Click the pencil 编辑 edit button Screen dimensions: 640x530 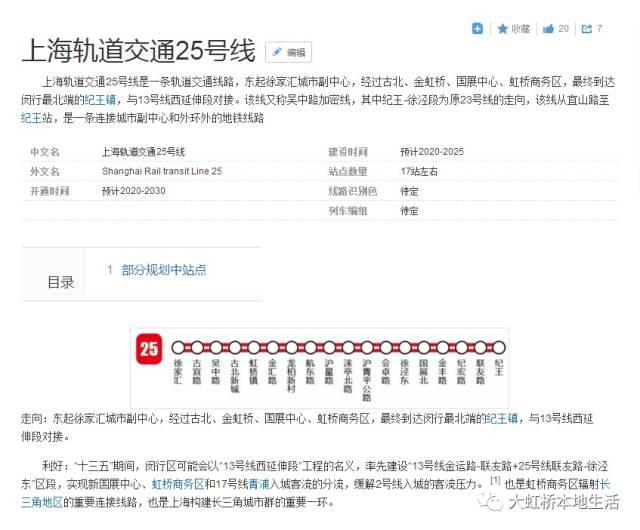[288, 52]
